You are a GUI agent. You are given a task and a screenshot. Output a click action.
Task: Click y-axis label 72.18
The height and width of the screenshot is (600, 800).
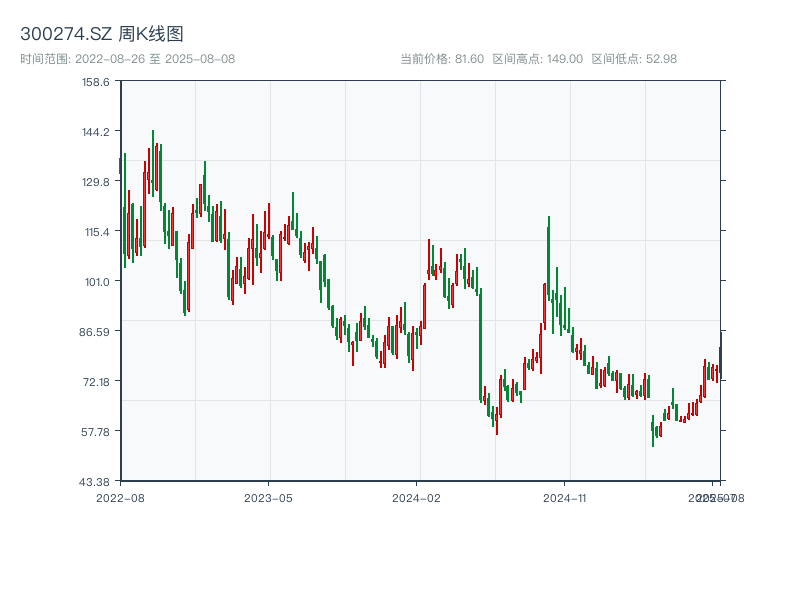pos(96,382)
